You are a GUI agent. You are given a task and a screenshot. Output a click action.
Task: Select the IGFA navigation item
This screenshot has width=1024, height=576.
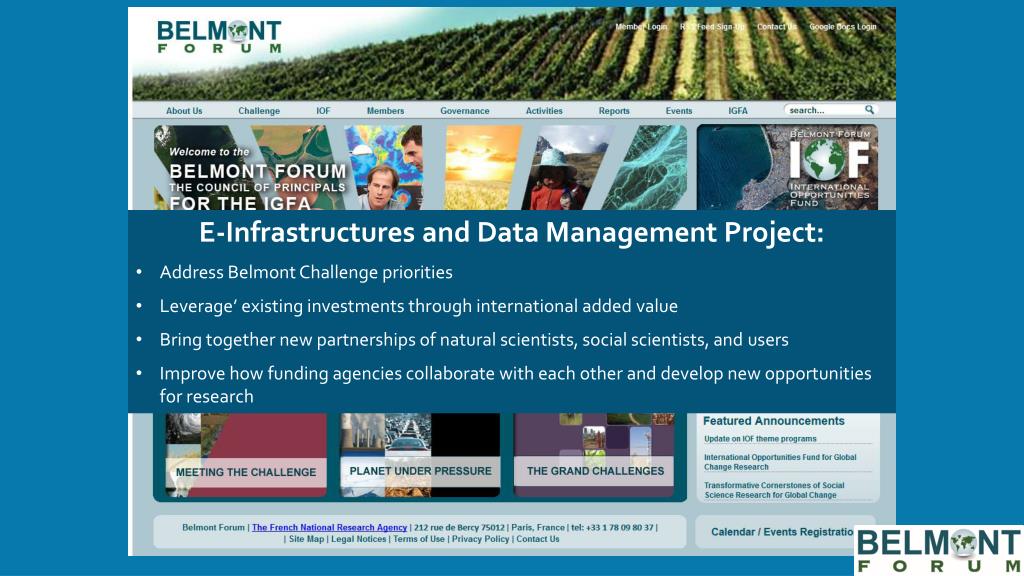coord(738,111)
